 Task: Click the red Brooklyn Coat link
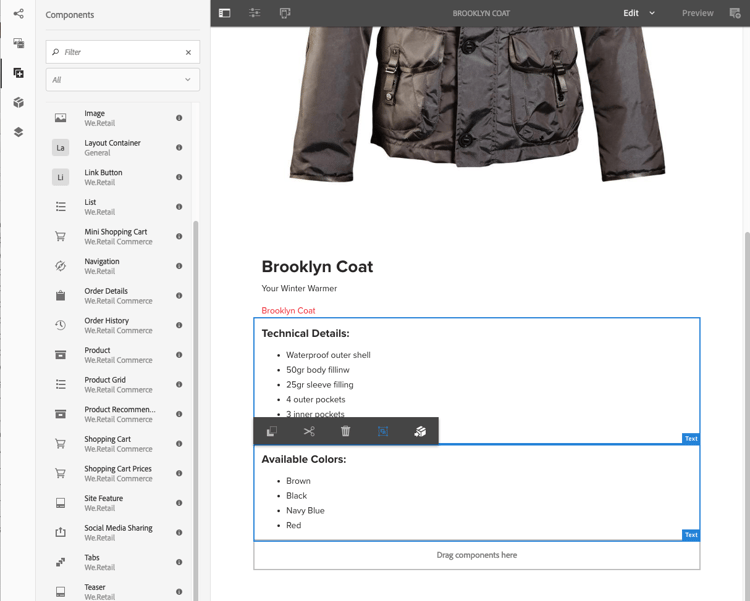[x=288, y=311]
